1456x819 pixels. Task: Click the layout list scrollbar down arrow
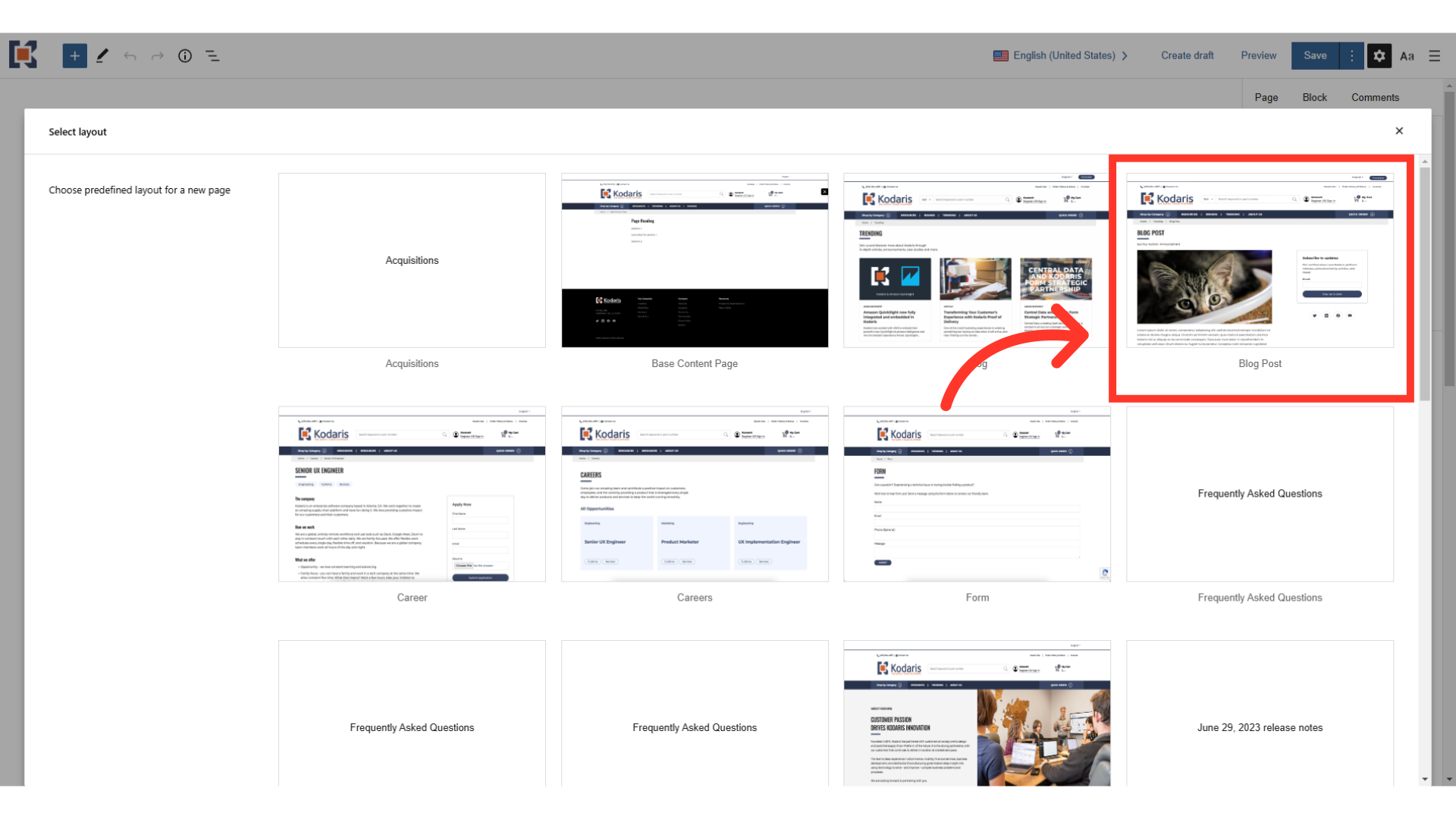[1425, 779]
